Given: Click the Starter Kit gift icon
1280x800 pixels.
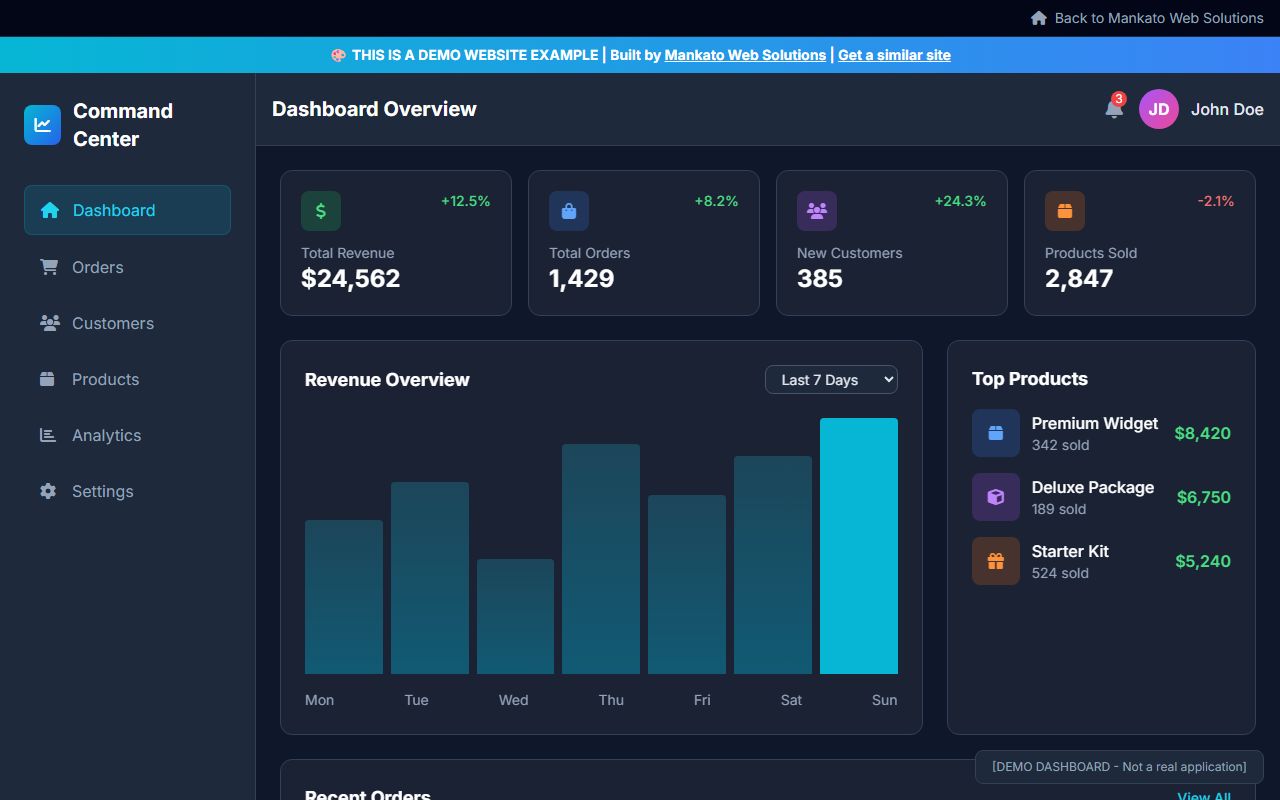Looking at the screenshot, I should pos(995,560).
